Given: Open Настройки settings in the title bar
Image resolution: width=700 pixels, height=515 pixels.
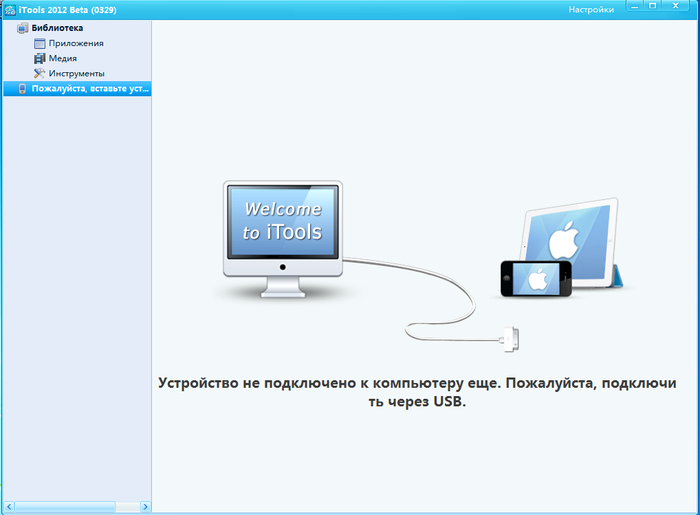Looking at the screenshot, I should pyautogui.click(x=591, y=9).
